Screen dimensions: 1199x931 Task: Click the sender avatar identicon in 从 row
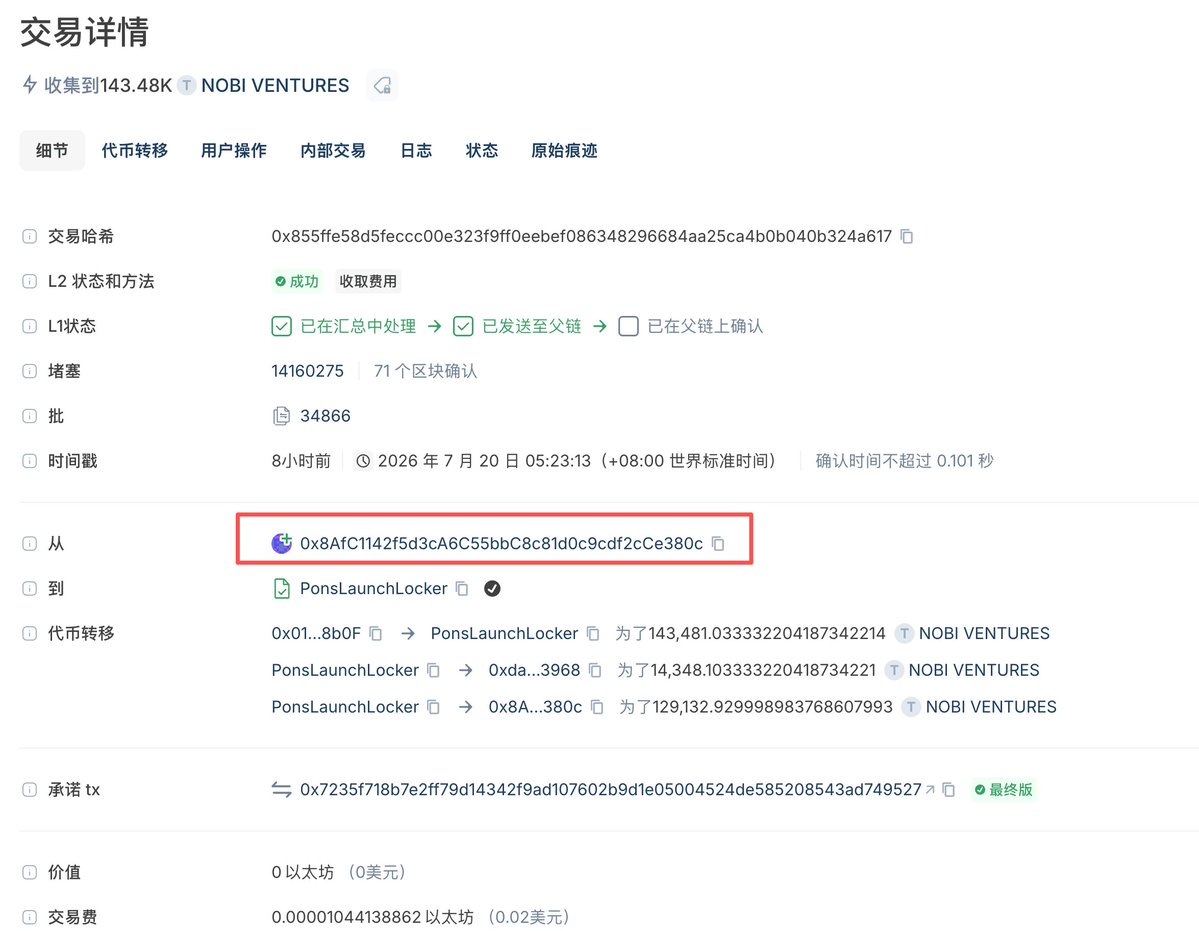tap(281, 543)
